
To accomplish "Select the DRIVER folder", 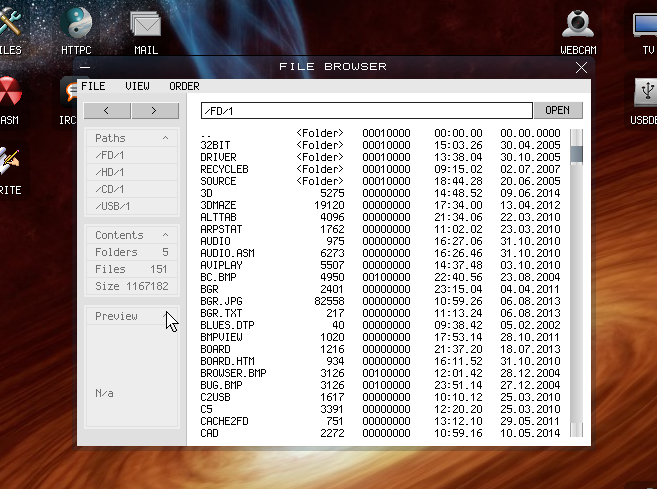I will click(x=380, y=157).
